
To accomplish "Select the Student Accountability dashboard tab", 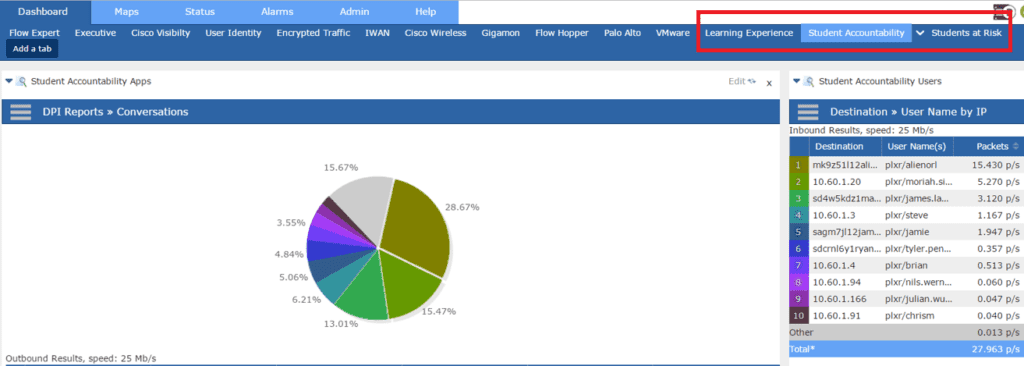I will (856, 33).
